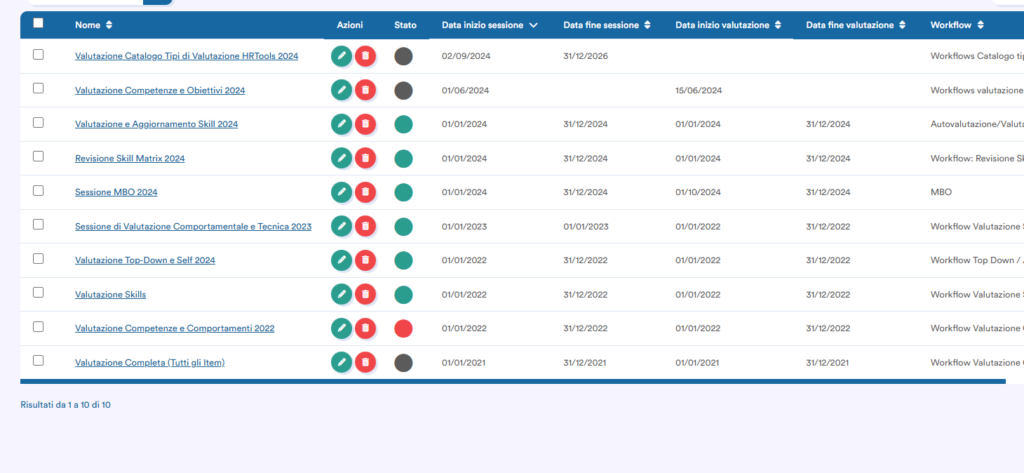The height and width of the screenshot is (473, 1024).
Task: Open Valutazione Catalogo Tipi di Valutazione HRTools 2024 link
Action: 187,56
